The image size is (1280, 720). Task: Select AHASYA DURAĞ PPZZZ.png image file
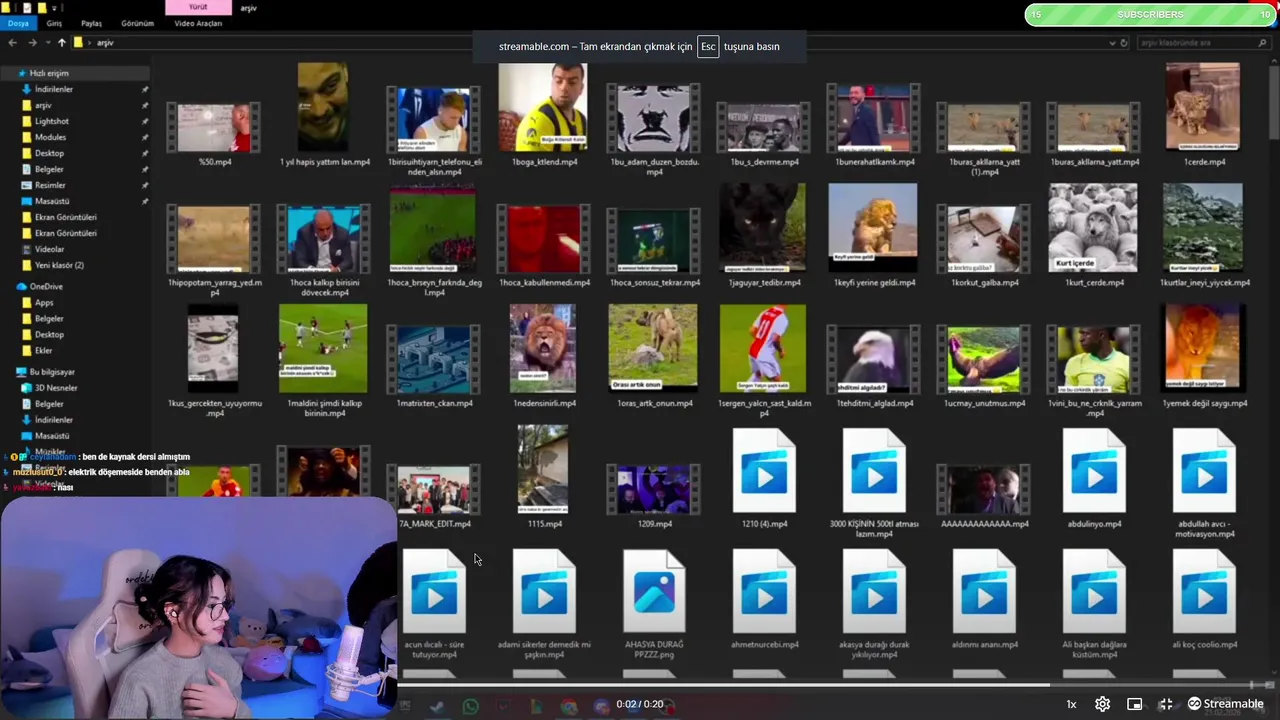pos(654,591)
